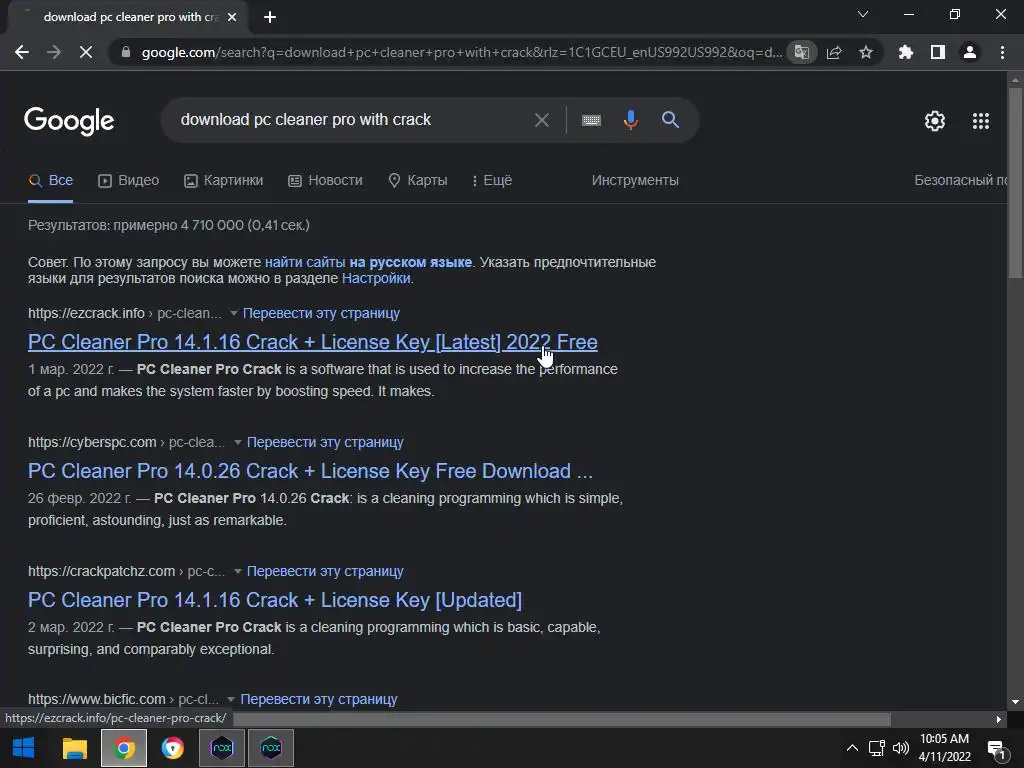Click the Chrome taskbar icon

click(x=124, y=748)
